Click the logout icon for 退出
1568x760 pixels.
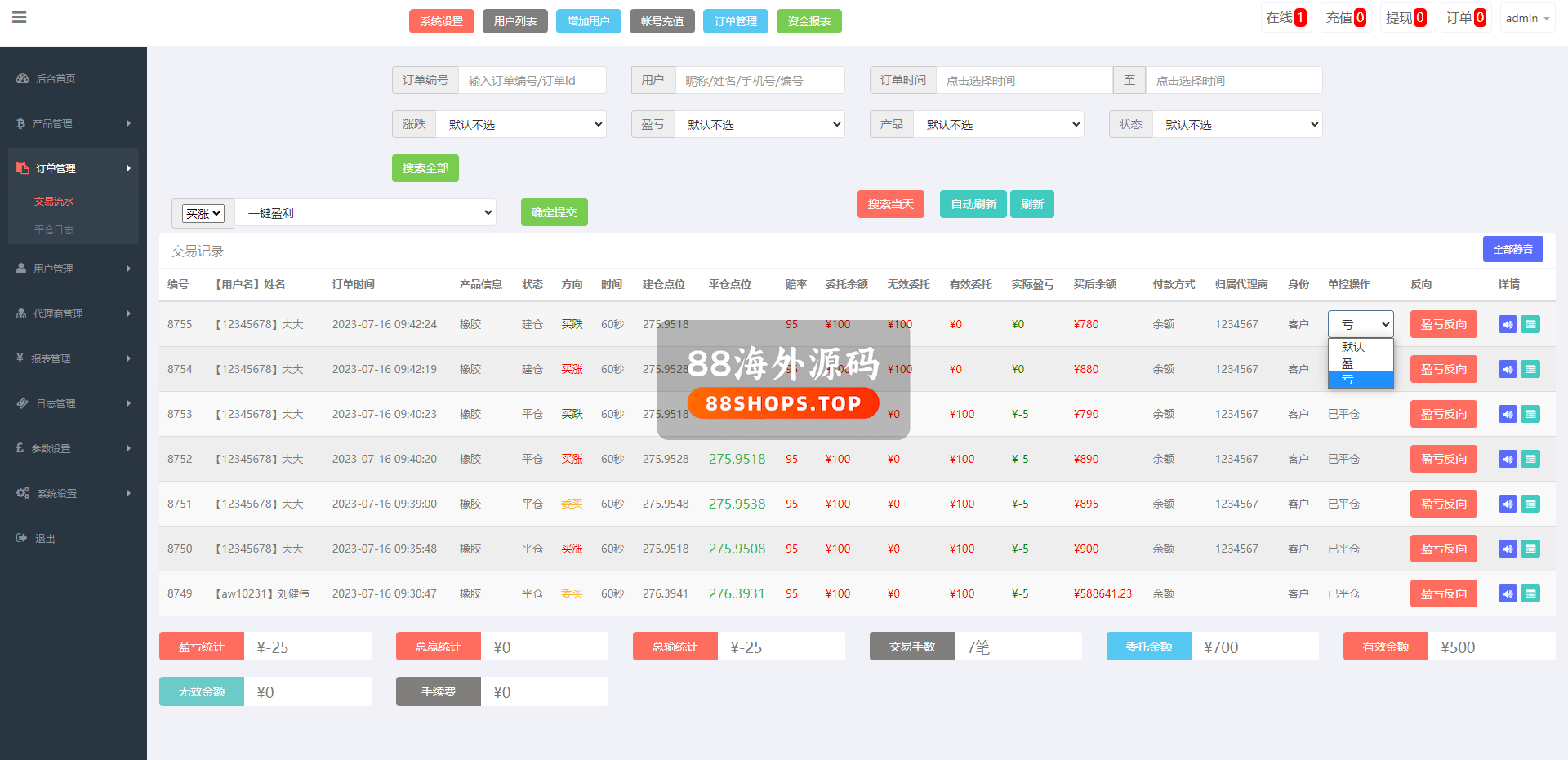click(x=22, y=539)
